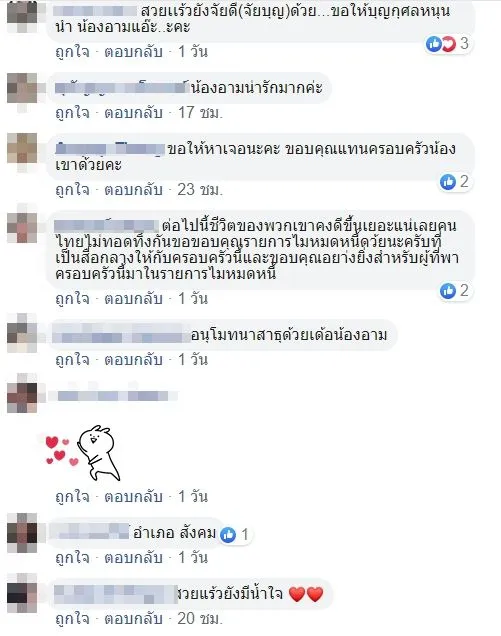The height and width of the screenshot is (636, 501).
Task: Like the น้องอามน่ารักมากค่ะ comment via ถูกใจ
Action: pos(72,112)
